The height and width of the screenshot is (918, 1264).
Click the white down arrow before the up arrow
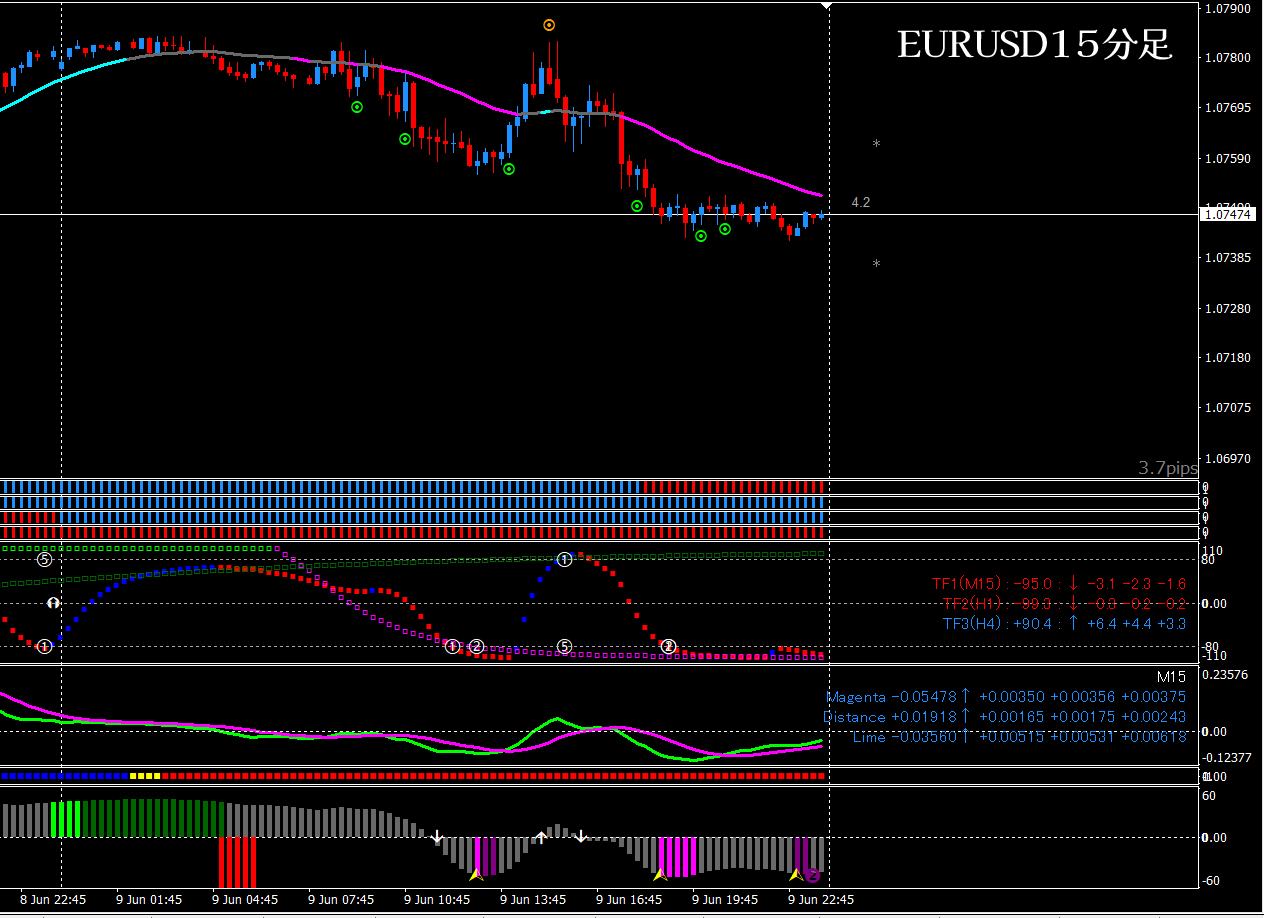[437, 836]
